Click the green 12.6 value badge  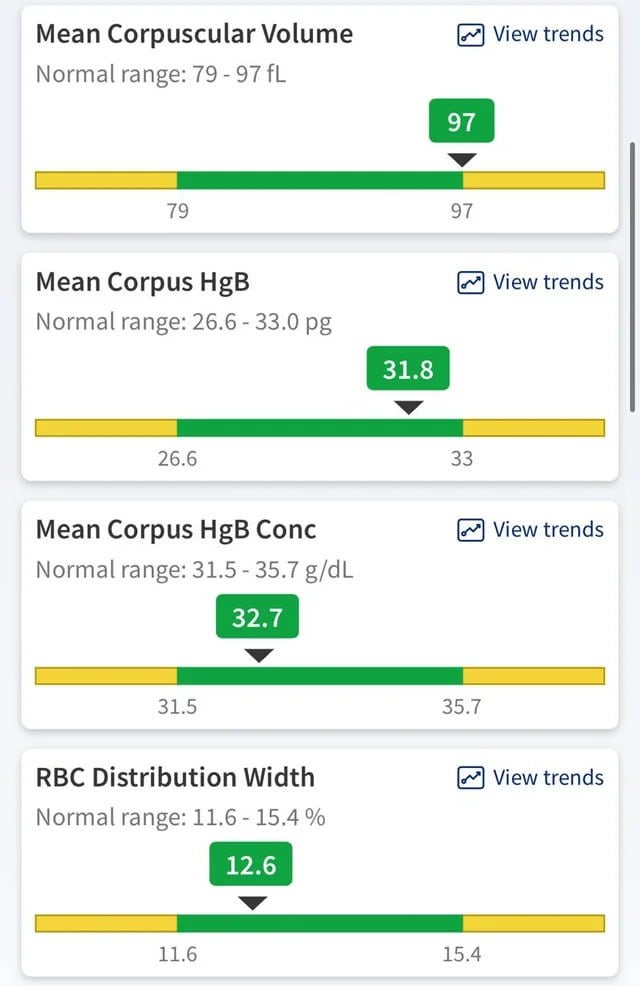point(251,865)
